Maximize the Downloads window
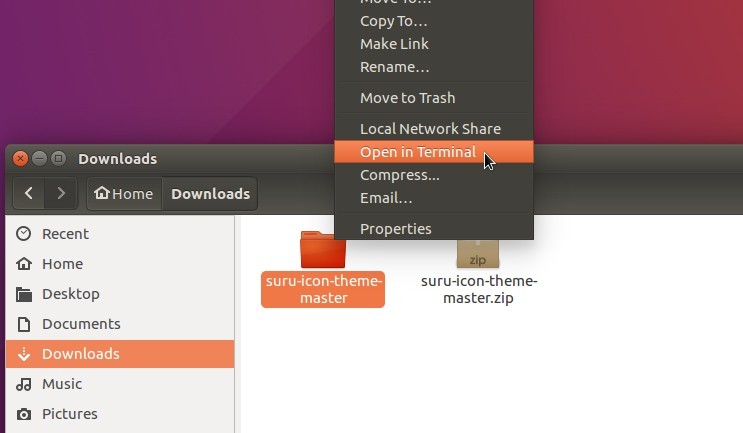 pyautogui.click(x=58, y=158)
